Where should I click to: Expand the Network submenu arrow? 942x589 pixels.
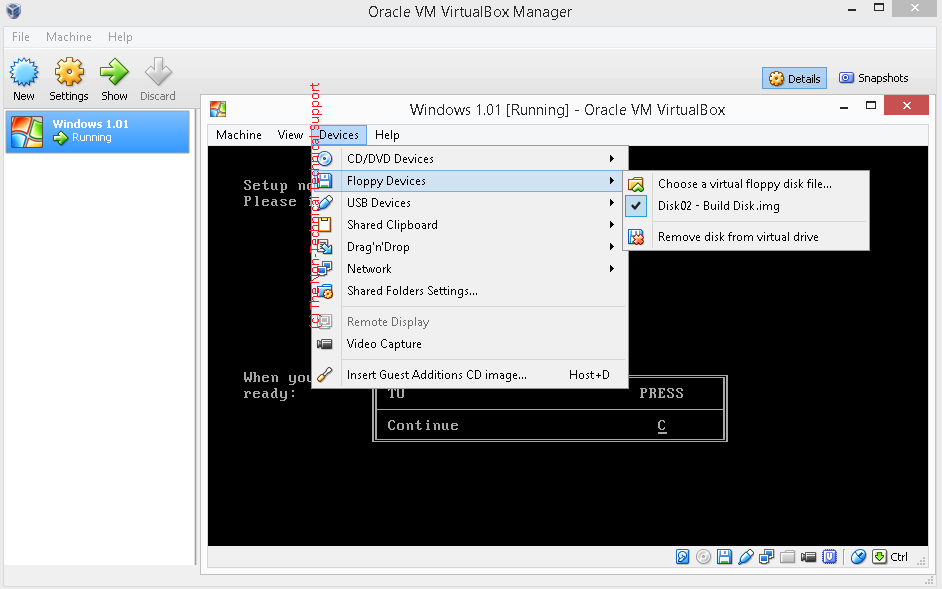(612, 269)
